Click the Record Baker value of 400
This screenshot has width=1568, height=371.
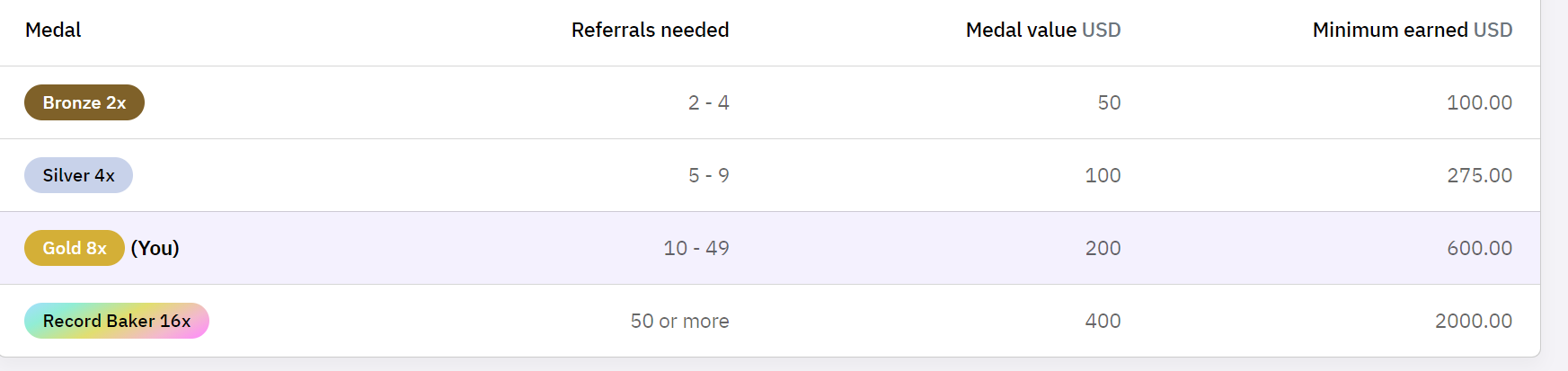1103,321
